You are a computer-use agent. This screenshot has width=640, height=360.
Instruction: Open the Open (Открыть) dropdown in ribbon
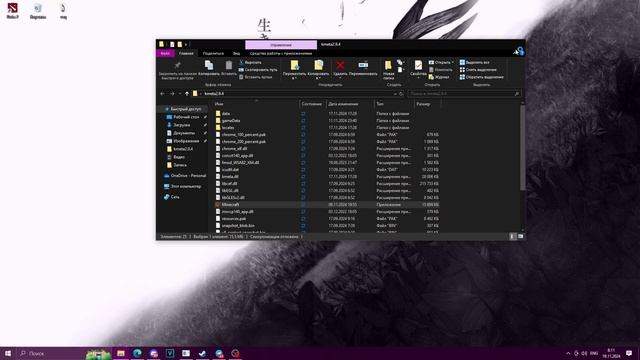point(441,62)
